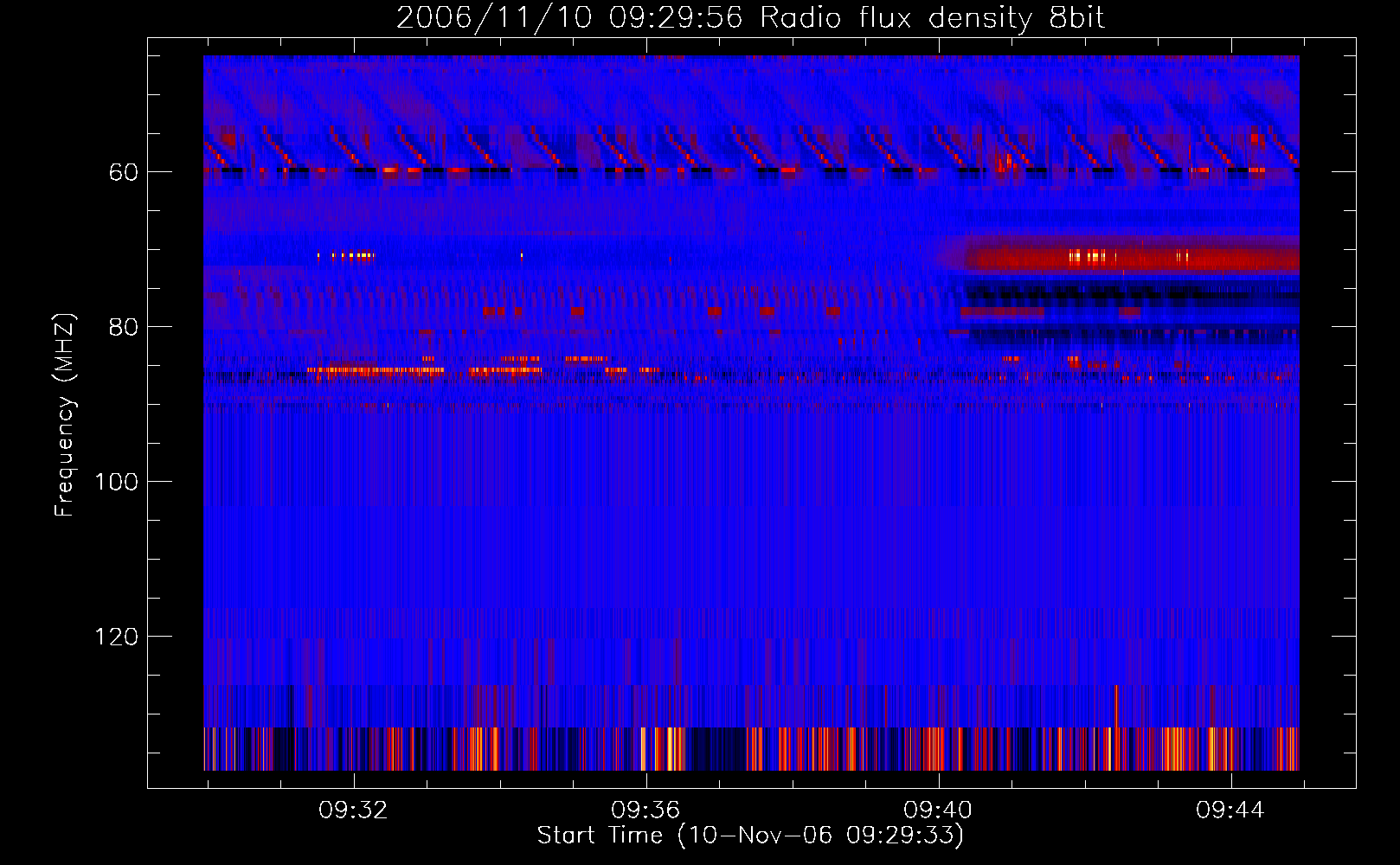Click the 09:32 time tick label

tap(353, 810)
